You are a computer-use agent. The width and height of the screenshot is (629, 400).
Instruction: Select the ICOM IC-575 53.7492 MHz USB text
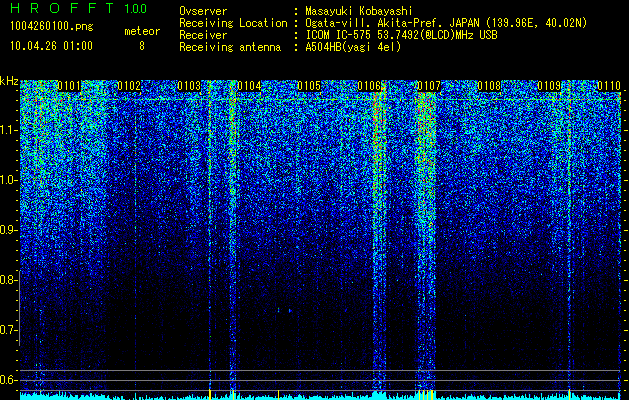point(401,35)
